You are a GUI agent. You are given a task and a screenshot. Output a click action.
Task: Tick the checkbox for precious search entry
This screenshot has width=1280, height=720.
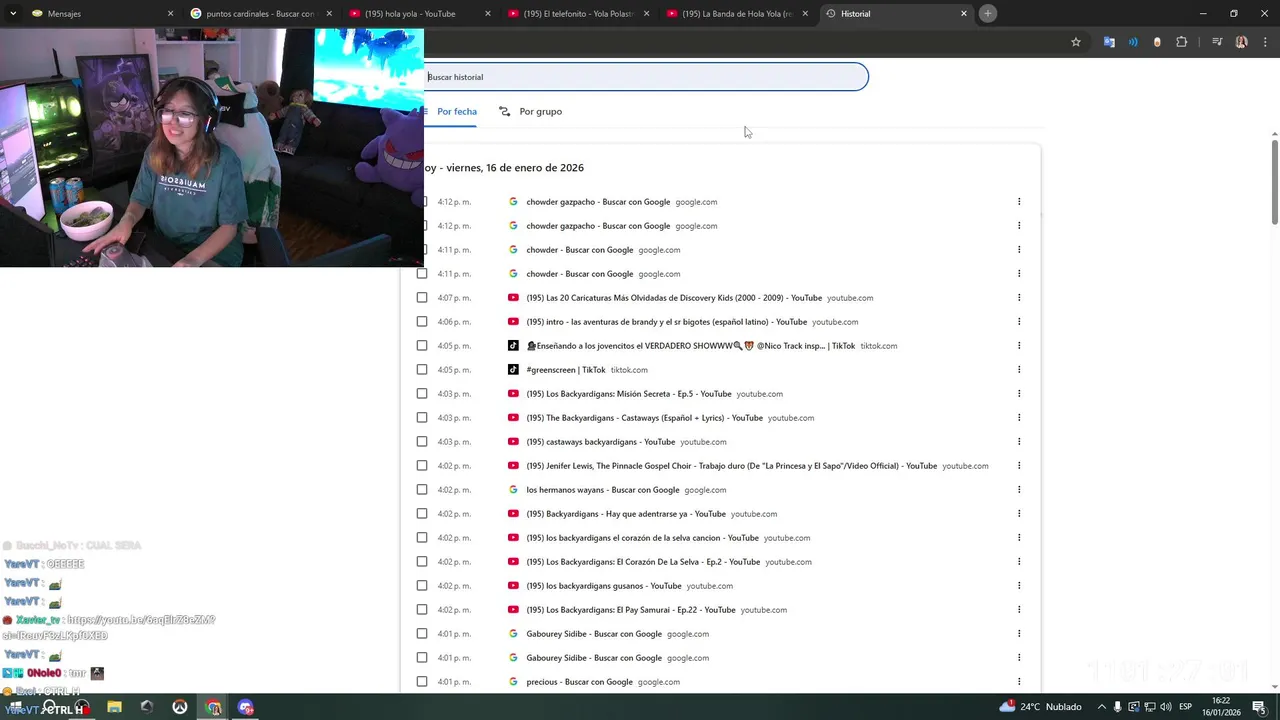tap(422, 682)
